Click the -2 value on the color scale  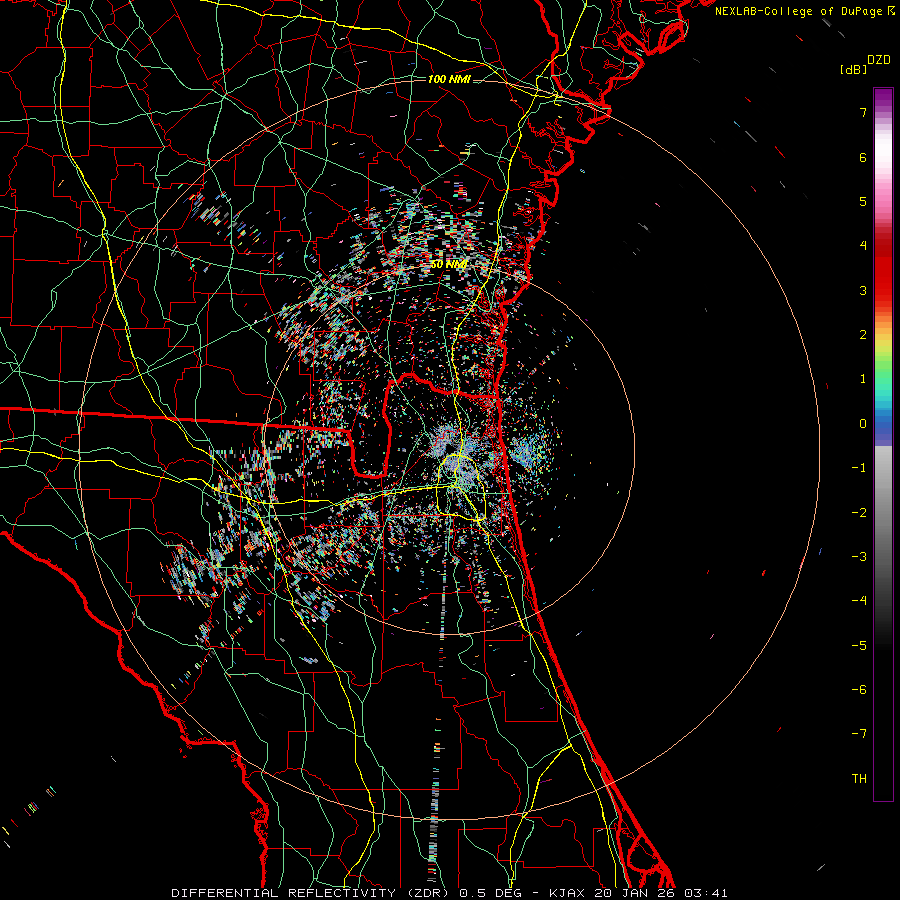point(859,513)
